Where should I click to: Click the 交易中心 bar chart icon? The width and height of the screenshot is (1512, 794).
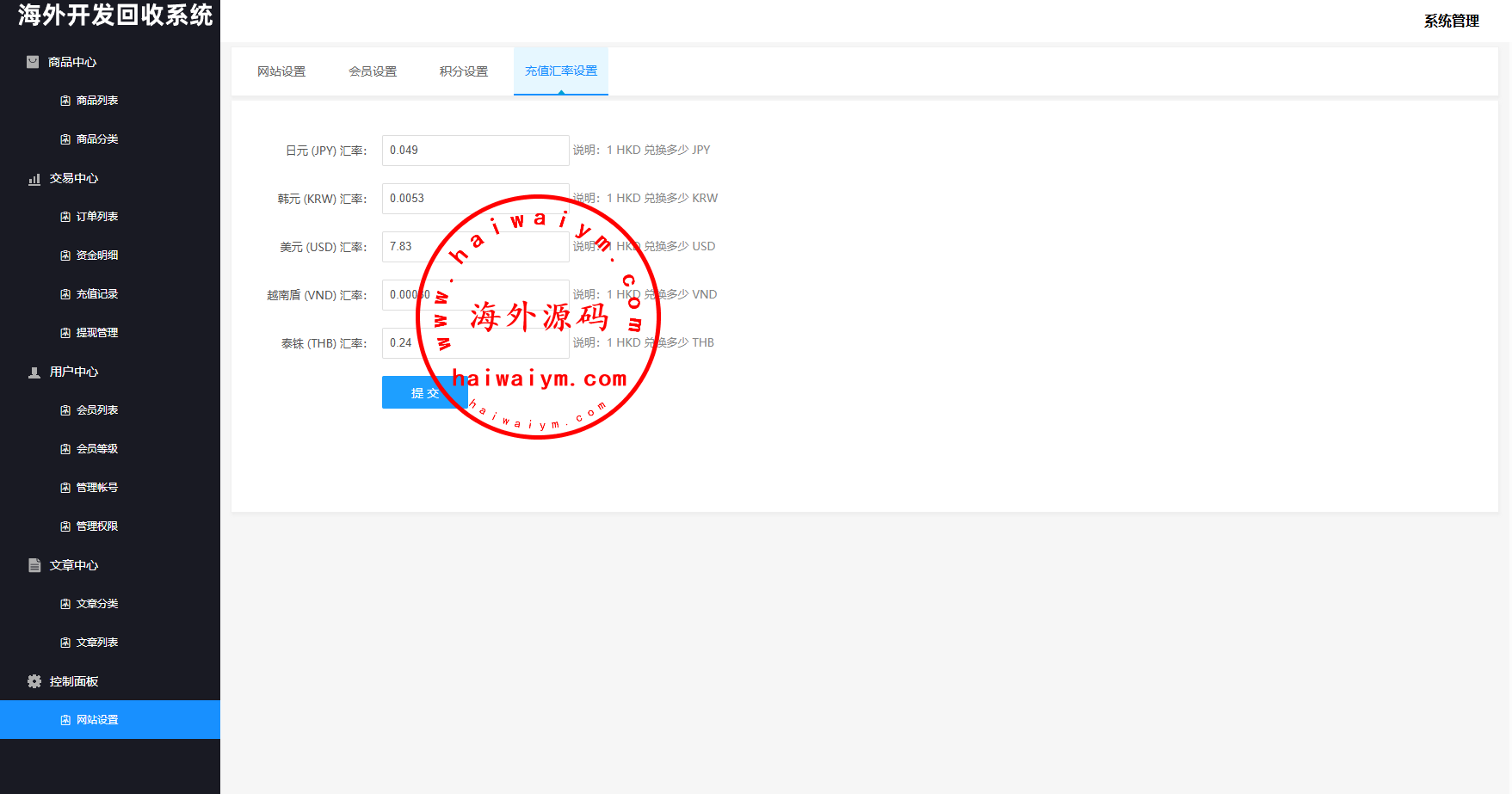(34, 179)
